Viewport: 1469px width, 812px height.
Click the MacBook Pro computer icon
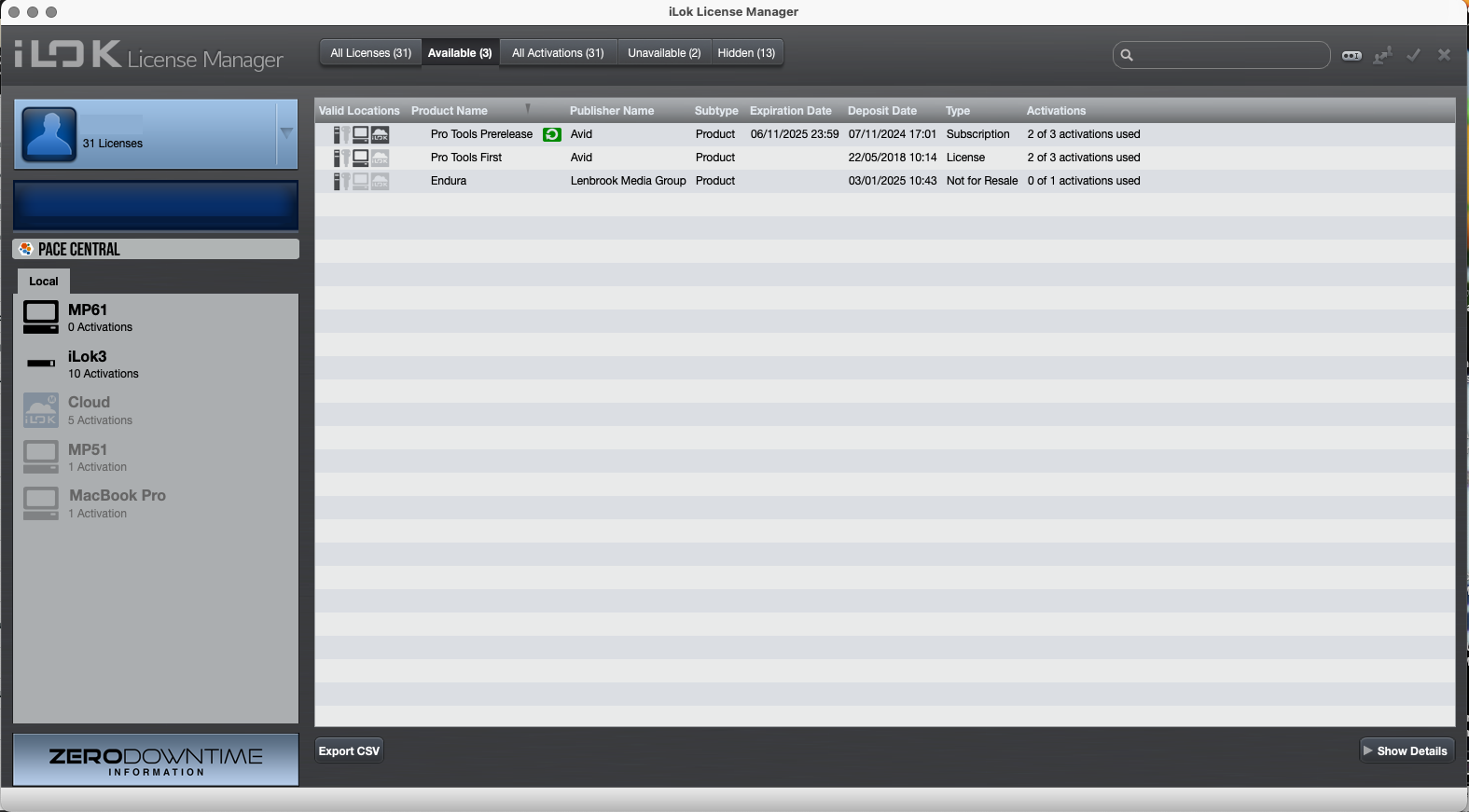[41, 503]
